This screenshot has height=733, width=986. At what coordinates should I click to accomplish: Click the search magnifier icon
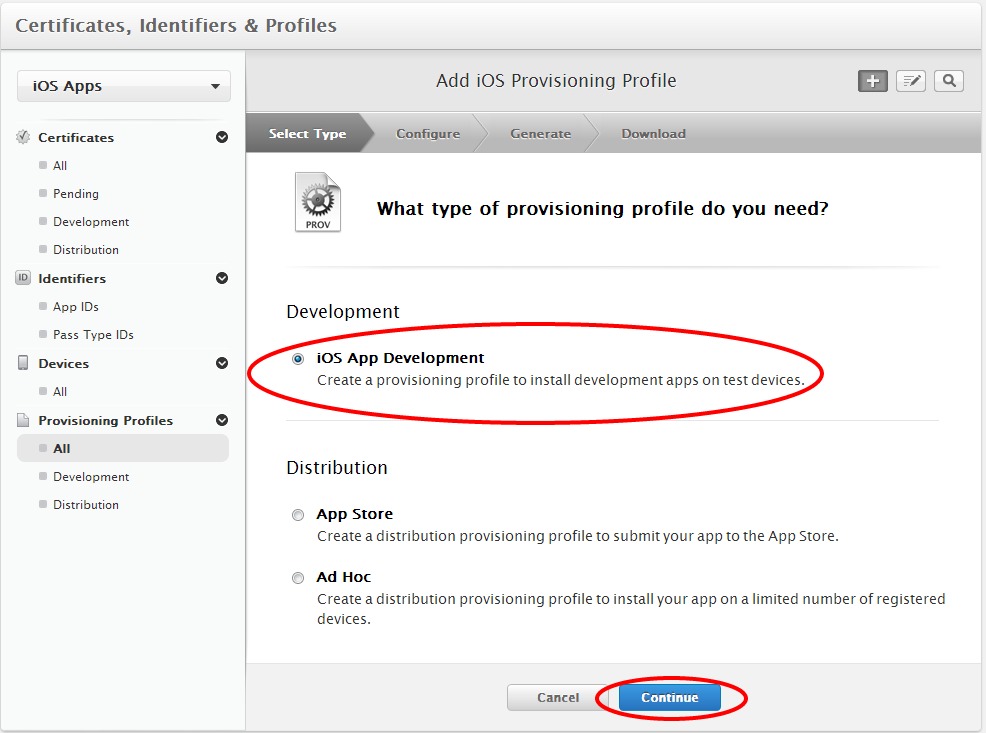(949, 81)
